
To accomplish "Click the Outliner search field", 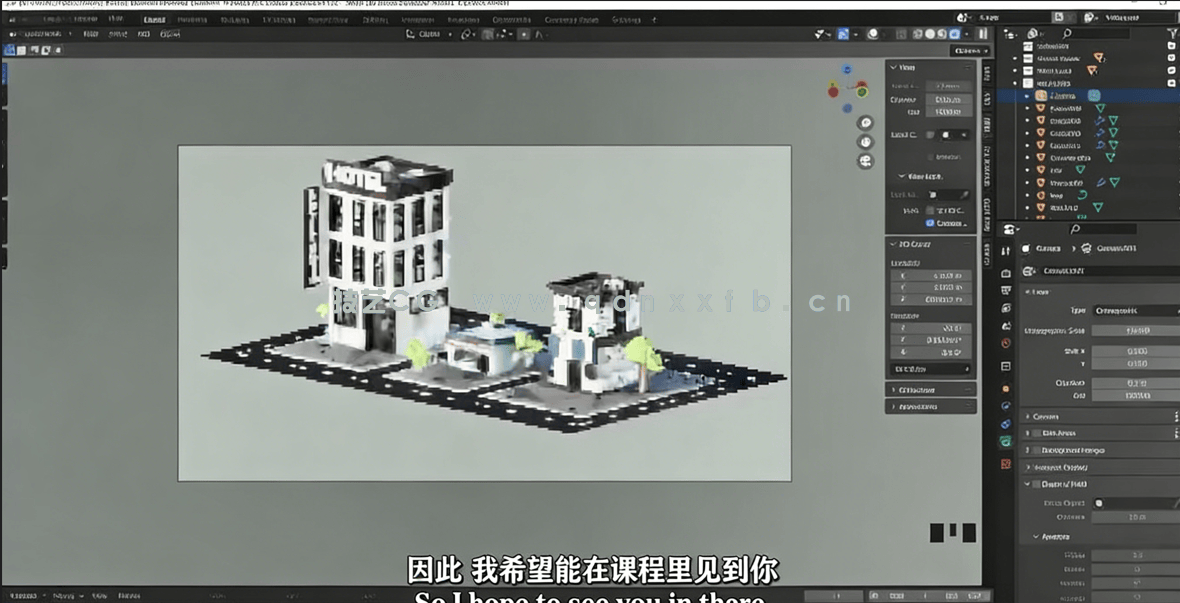I will (1090, 32).
